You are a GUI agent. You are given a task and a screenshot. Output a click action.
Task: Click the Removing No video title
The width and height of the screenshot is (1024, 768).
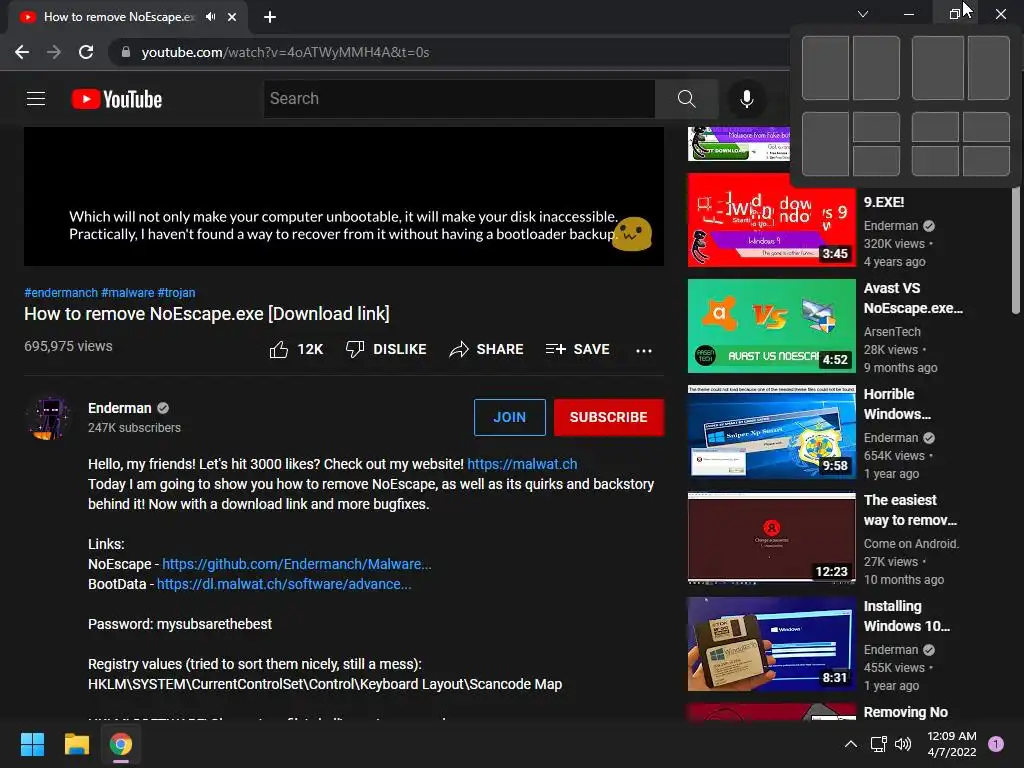[x=905, y=712]
